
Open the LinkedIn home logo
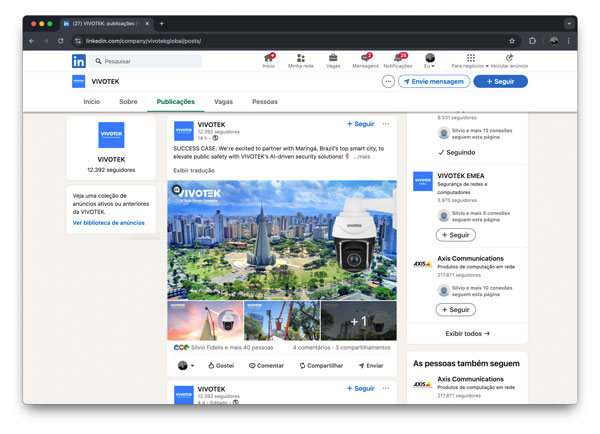[79, 61]
